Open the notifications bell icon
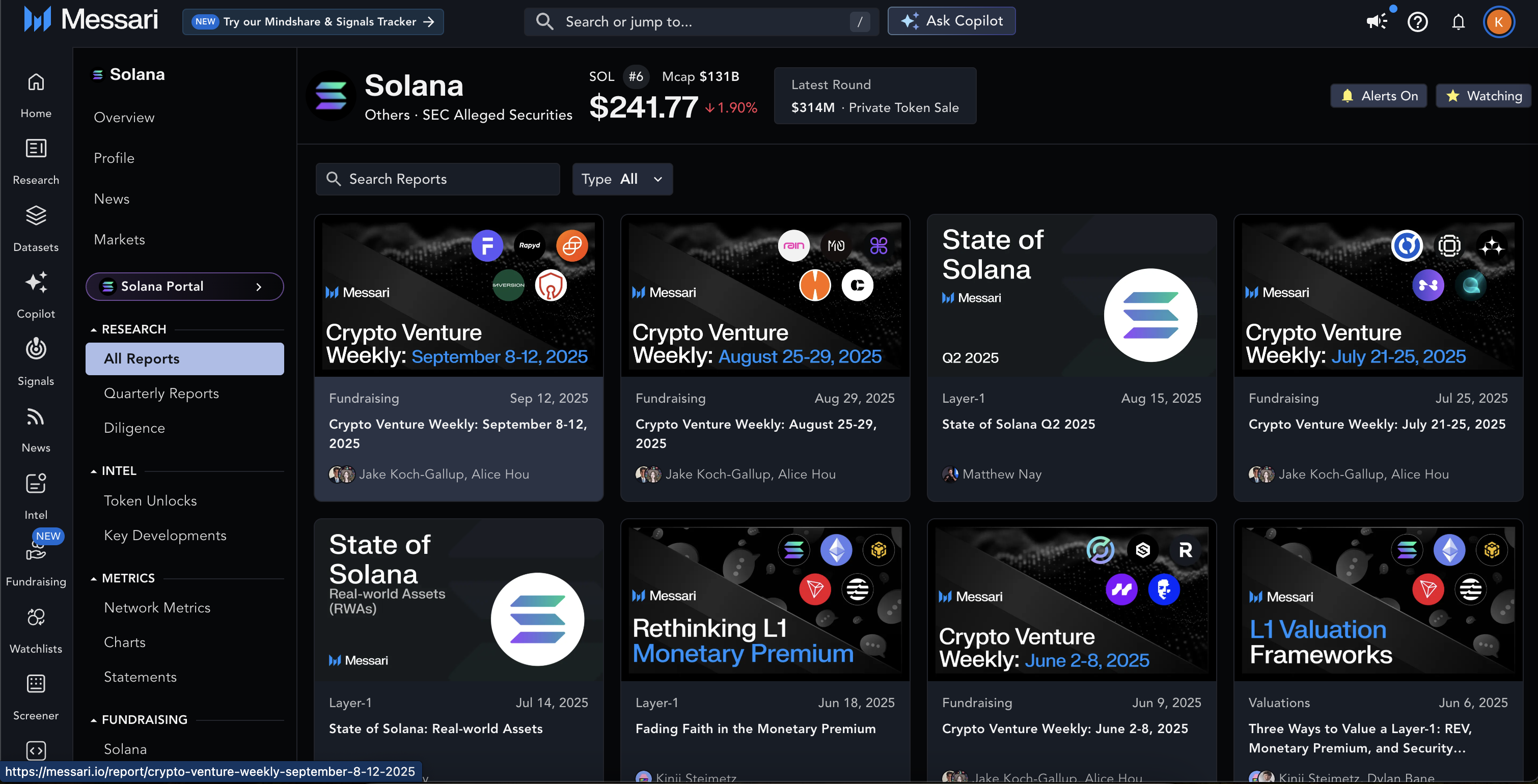The image size is (1538, 784). tap(1458, 22)
